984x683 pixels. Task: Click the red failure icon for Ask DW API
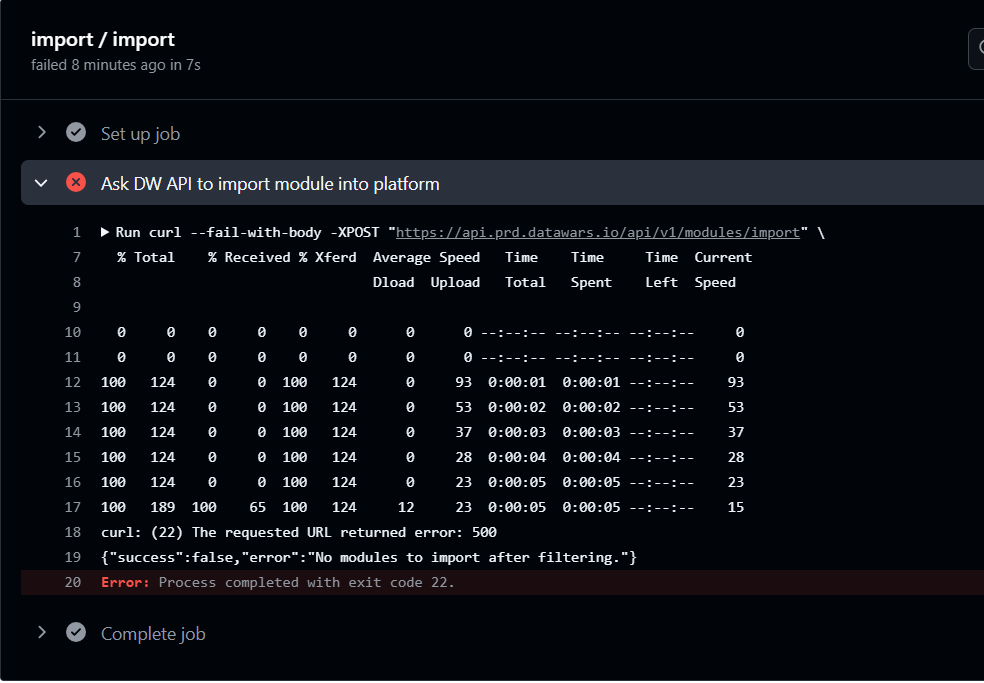point(76,183)
